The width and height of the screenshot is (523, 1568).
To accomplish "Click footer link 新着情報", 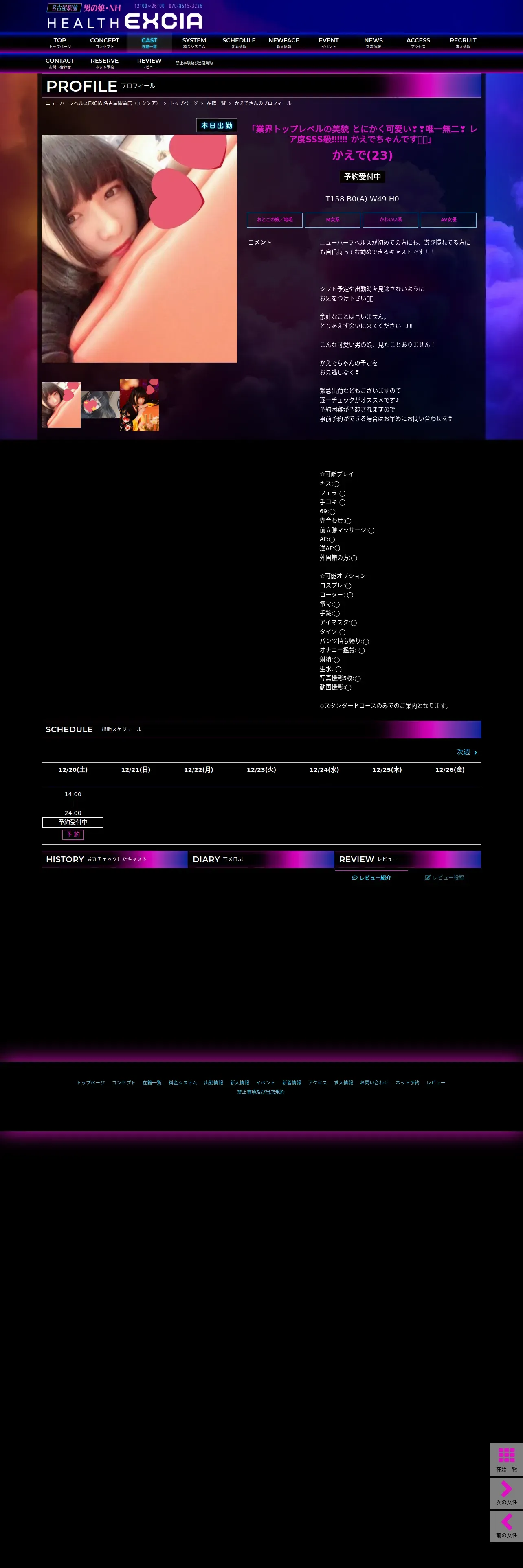I will (x=292, y=1083).
